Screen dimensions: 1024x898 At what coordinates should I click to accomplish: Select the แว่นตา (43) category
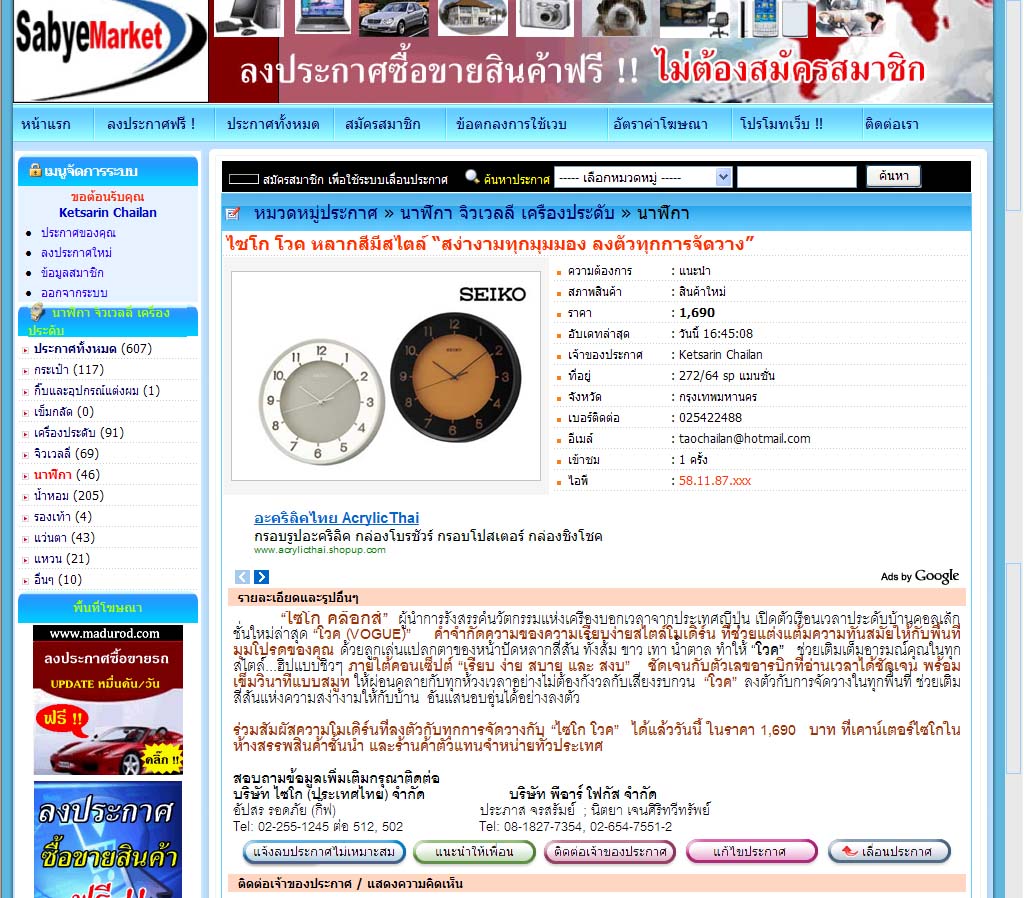[64, 537]
